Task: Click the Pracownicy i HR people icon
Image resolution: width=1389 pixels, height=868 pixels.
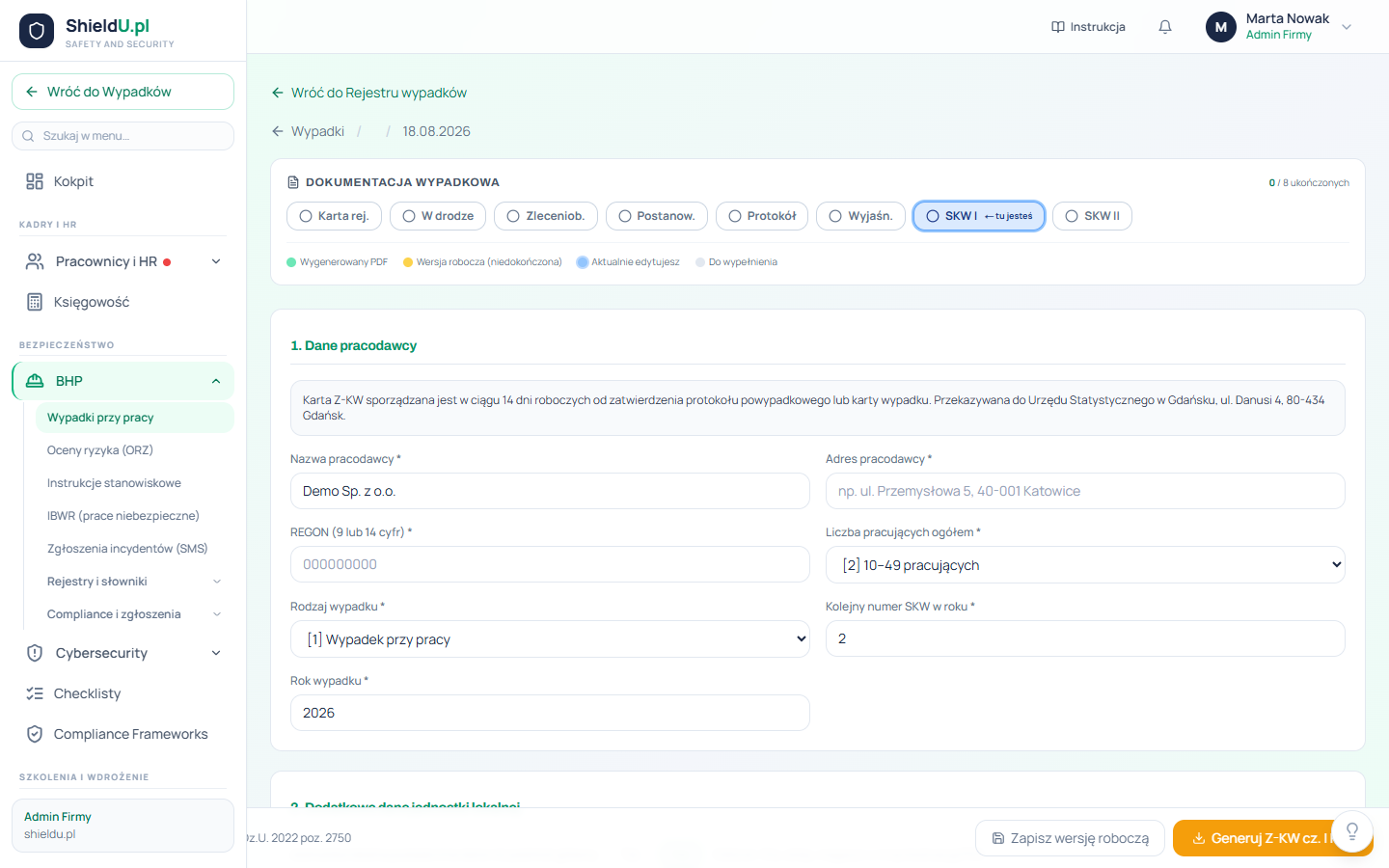Action: coord(35,261)
